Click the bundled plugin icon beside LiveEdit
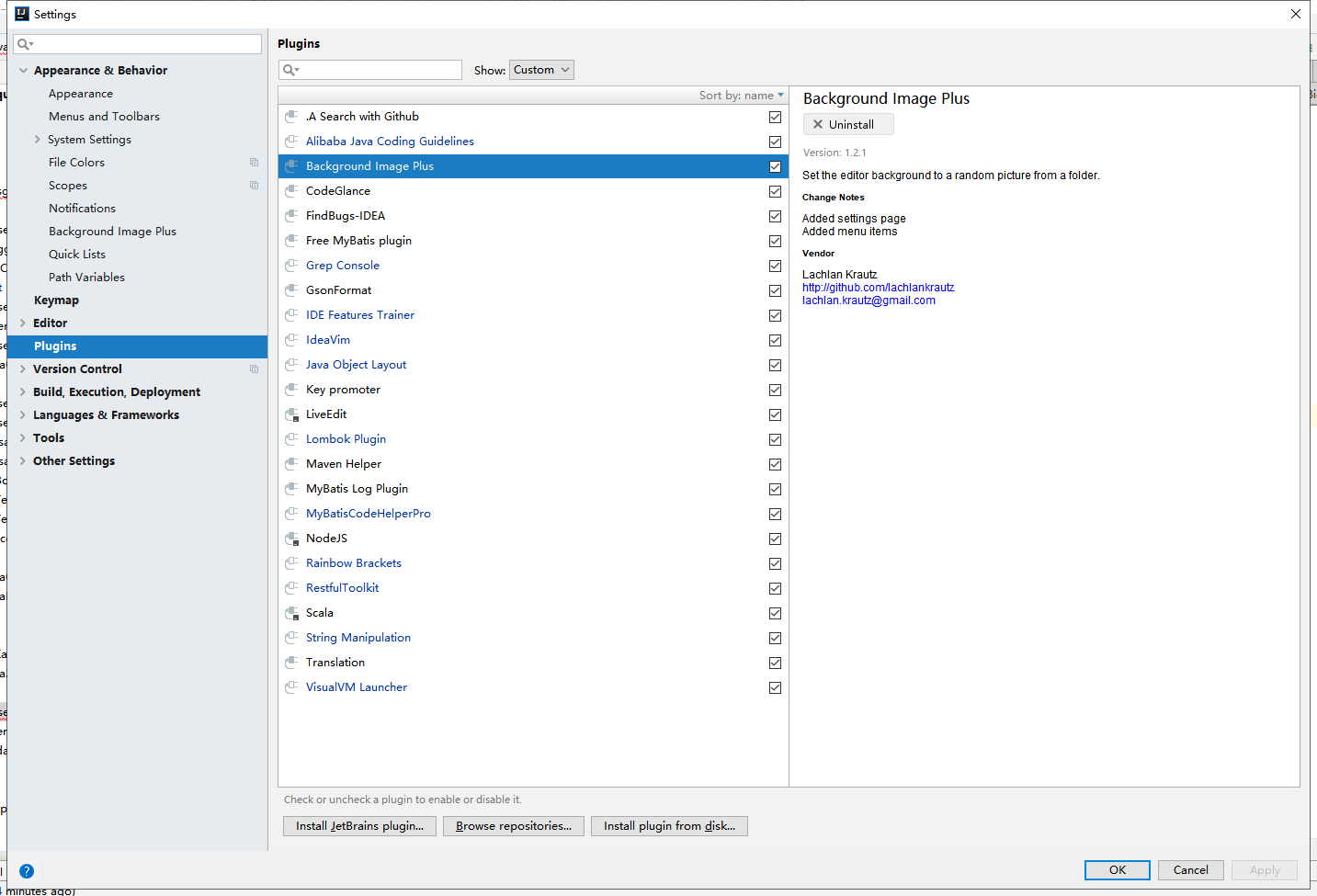Screen dimensions: 1317x896 pyautogui.click(x=291, y=414)
